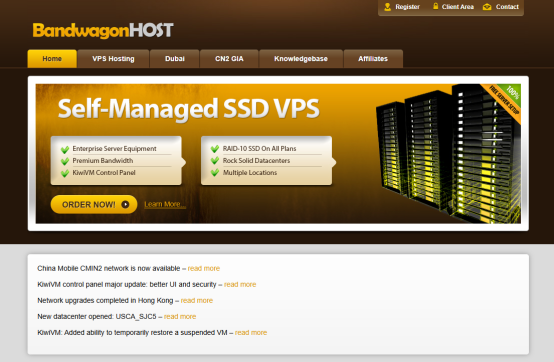Click the Contact link
This screenshot has height=362, width=554.
click(507, 7)
